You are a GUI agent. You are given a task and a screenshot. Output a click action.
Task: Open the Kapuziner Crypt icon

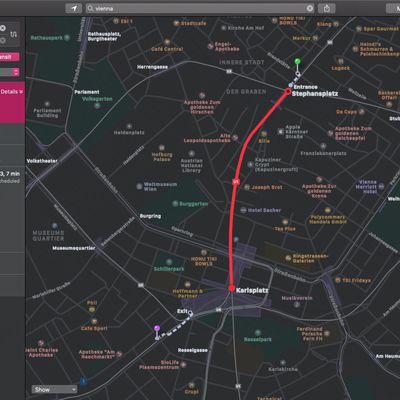(x=250, y=165)
